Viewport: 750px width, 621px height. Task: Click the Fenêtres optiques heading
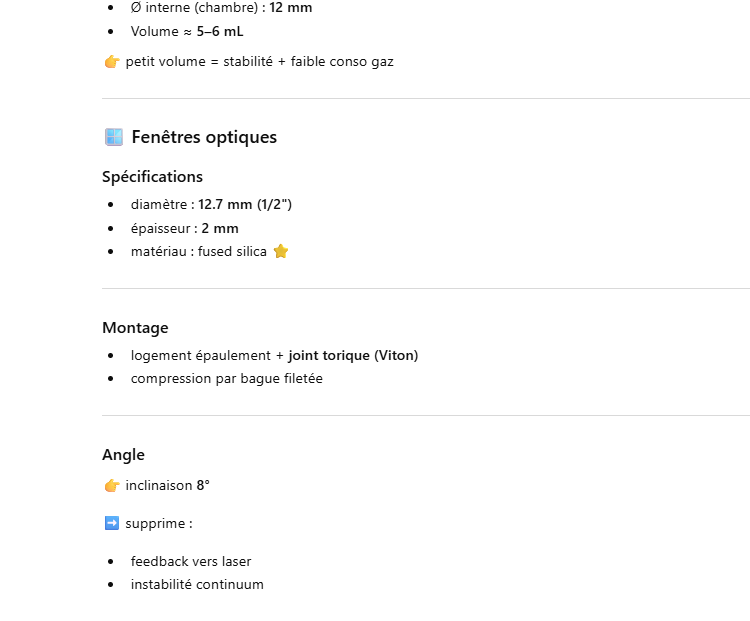(204, 137)
